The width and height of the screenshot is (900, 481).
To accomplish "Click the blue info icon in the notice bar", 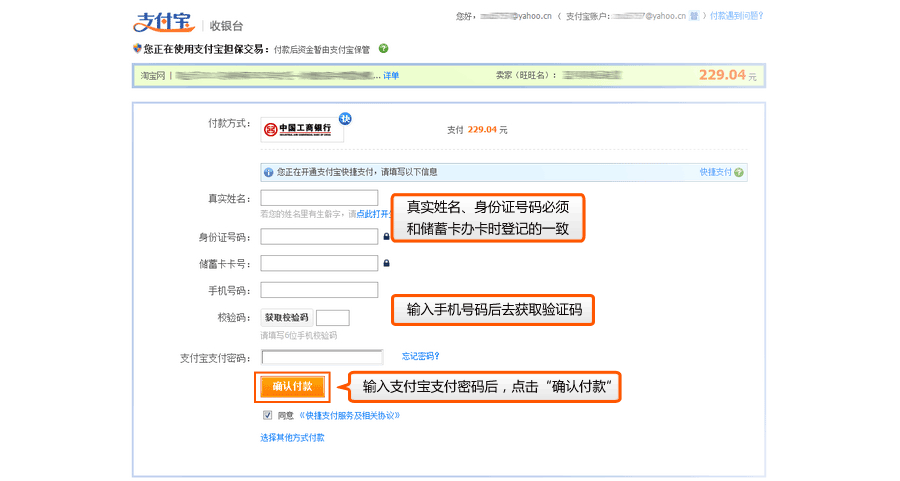I will 268,172.
